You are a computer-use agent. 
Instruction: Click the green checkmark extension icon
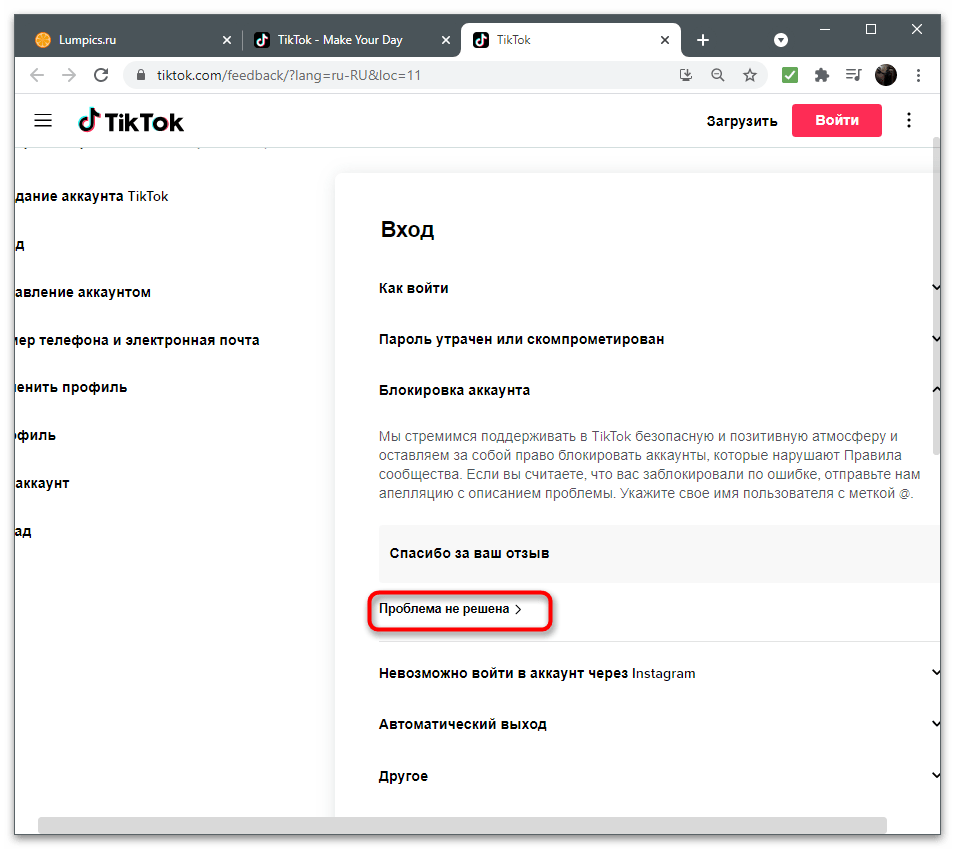tap(790, 75)
